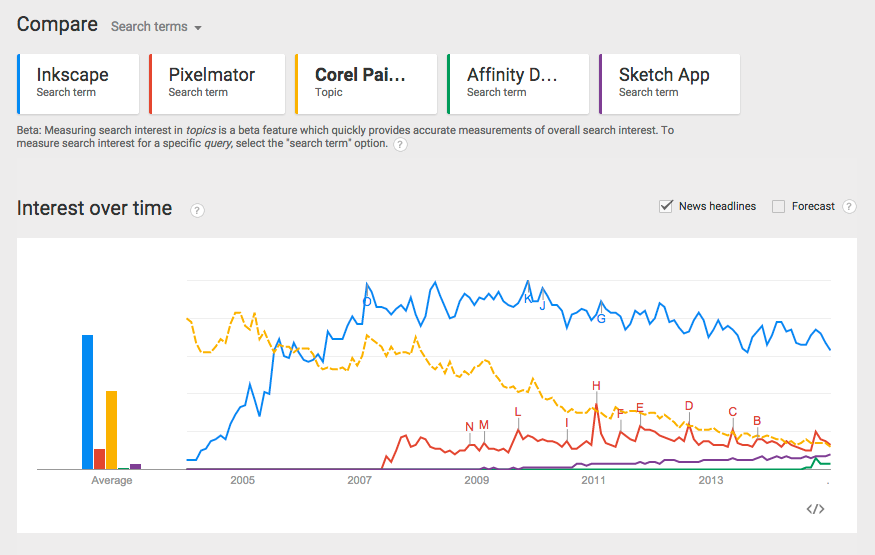Click news headline marker B on chart
875x555 pixels.
point(757,421)
